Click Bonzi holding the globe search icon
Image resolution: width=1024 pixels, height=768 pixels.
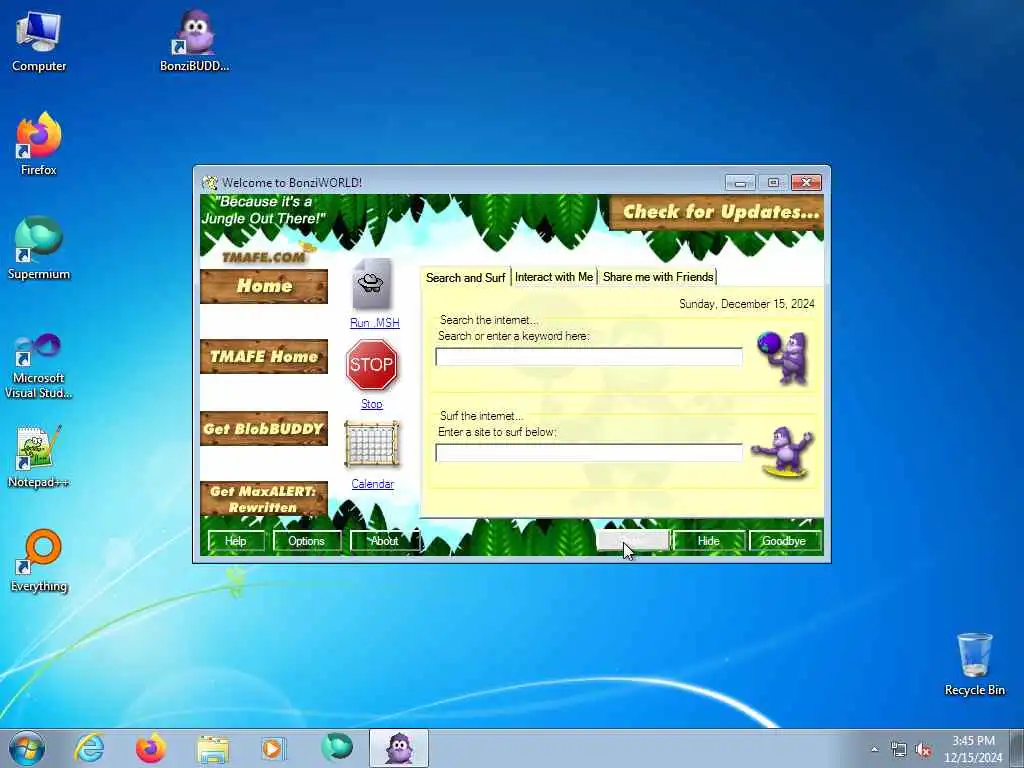coord(784,358)
